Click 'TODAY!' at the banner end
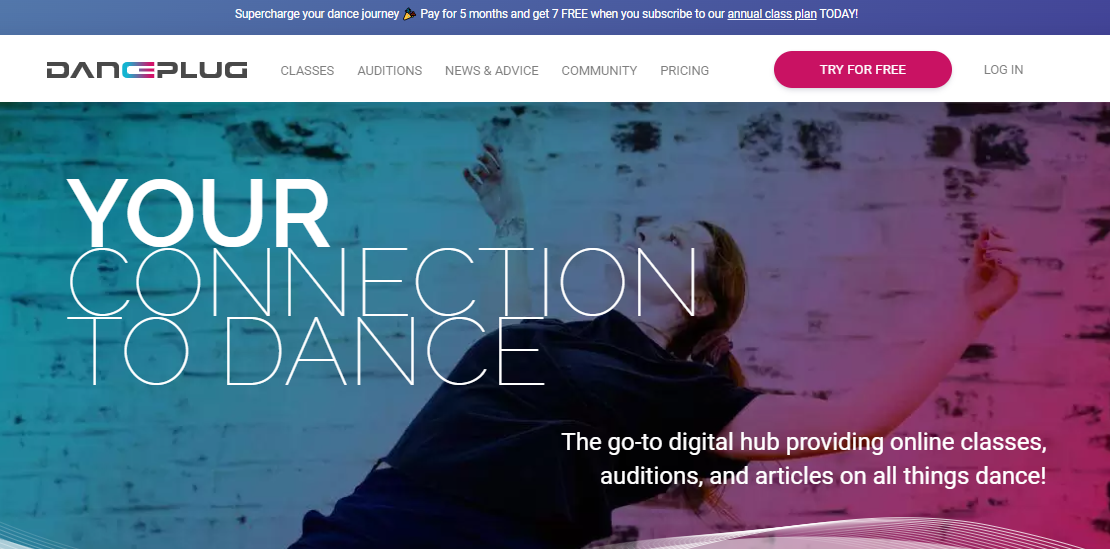The image size is (1110, 549). [839, 14]
